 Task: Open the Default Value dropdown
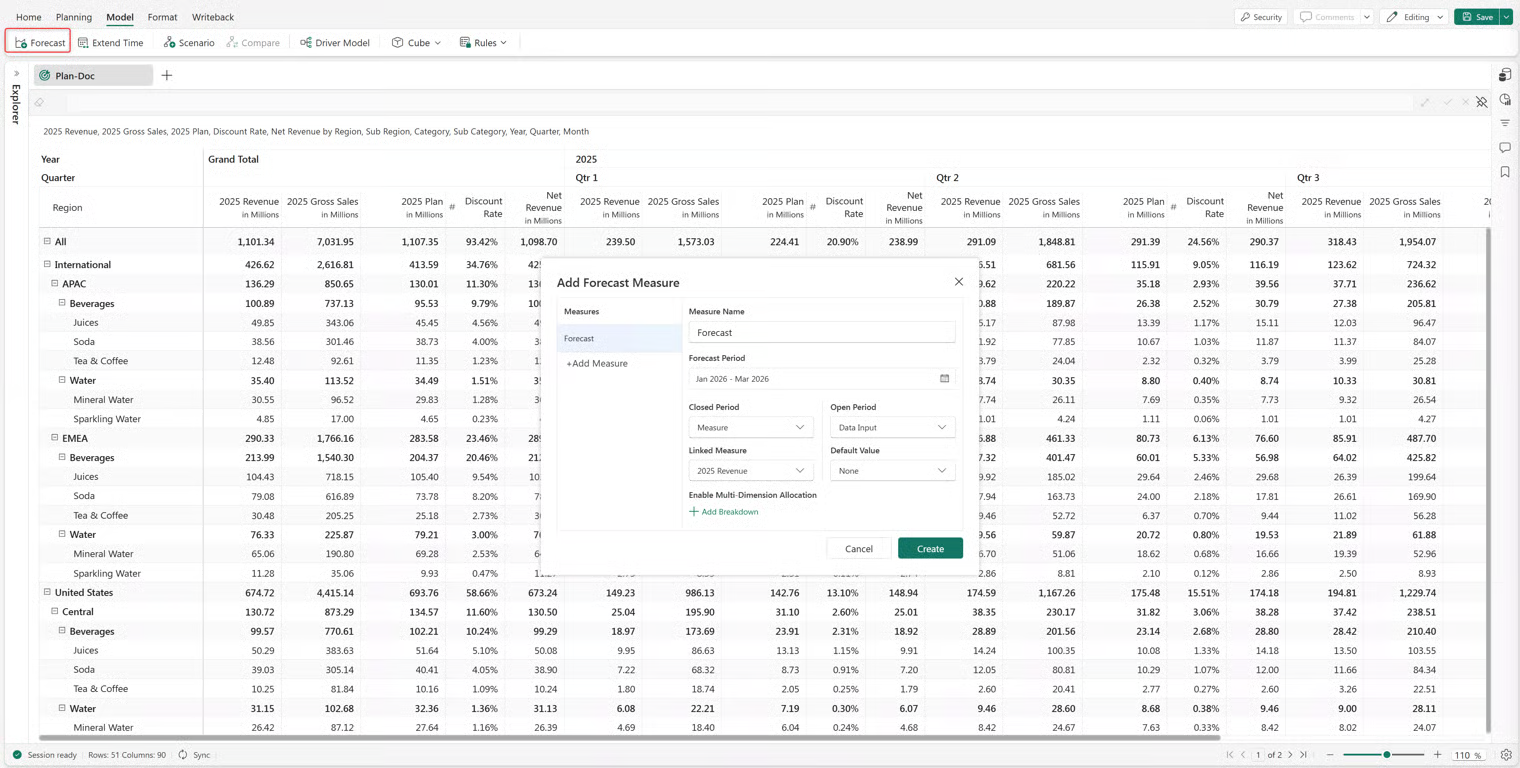point(892,471)
